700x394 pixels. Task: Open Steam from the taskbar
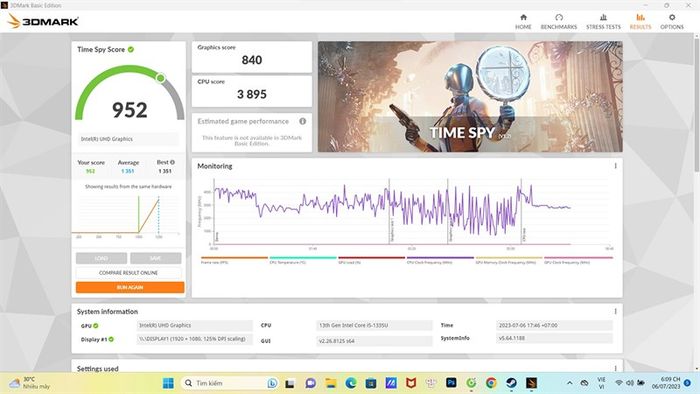click(x=511, y=383)
